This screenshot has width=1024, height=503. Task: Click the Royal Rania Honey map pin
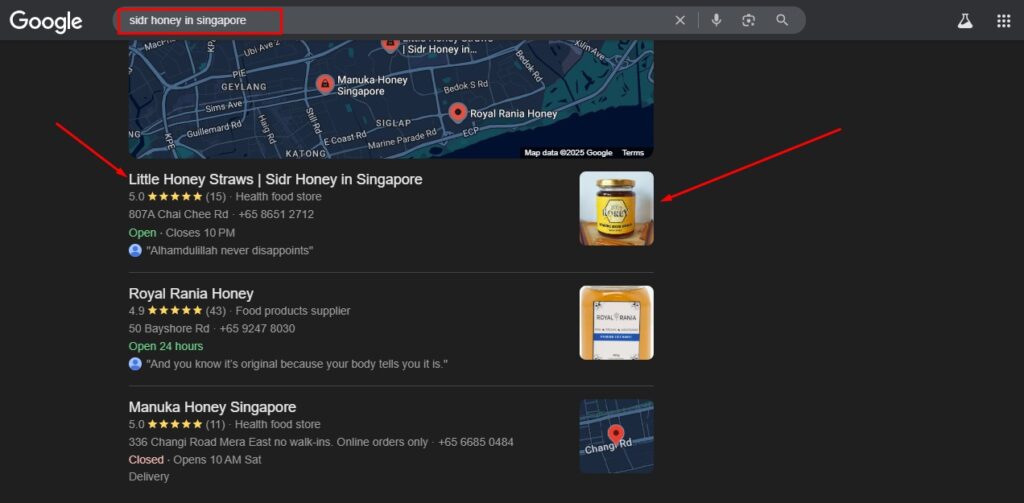tap(458, 113)
